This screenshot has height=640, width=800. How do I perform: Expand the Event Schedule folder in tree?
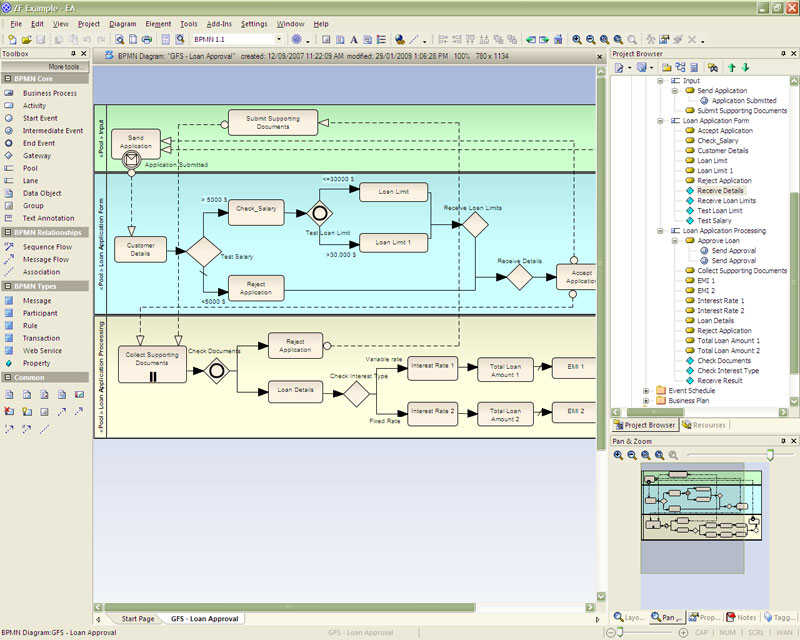click(646, 390)
